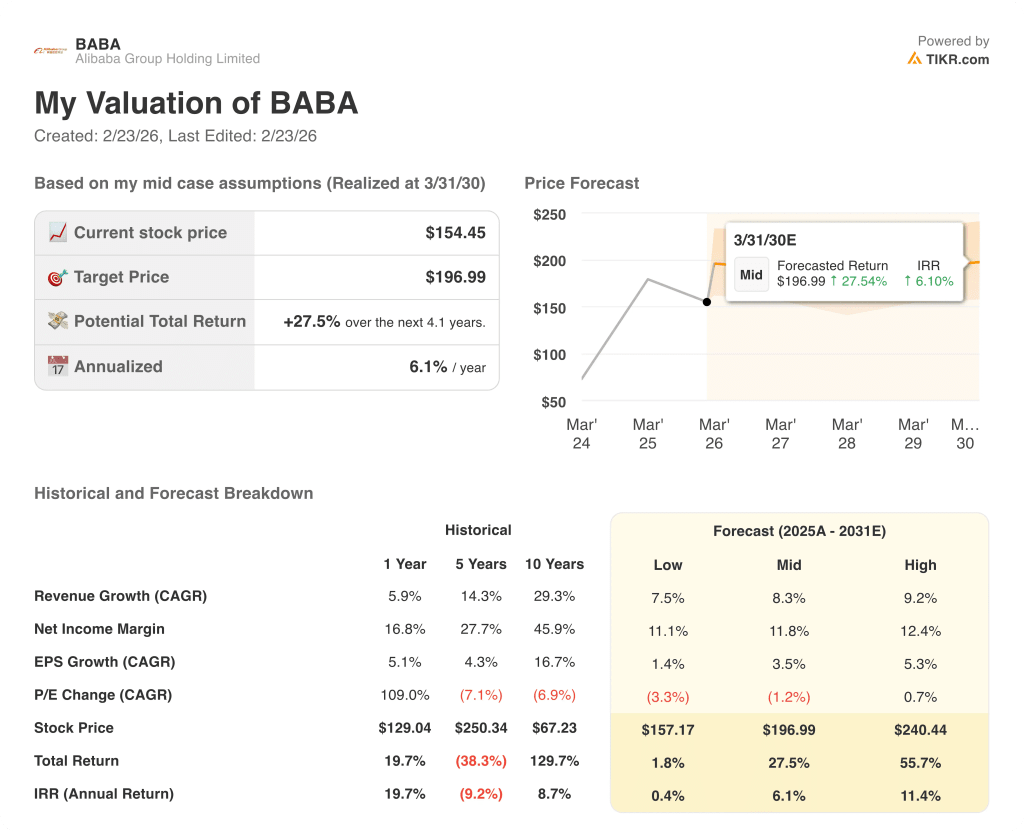Screen dimensions: 1024x832
Task: Click the green up arrow beside 6.10%
Action: coord(907,280)
